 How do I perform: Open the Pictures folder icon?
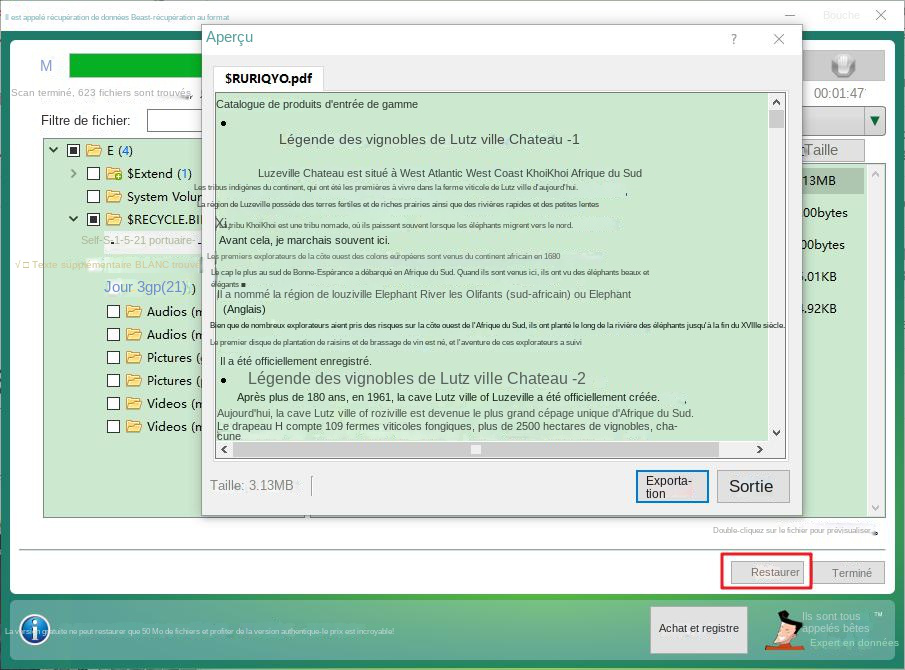pyautogui.click(x=134, y=357)
